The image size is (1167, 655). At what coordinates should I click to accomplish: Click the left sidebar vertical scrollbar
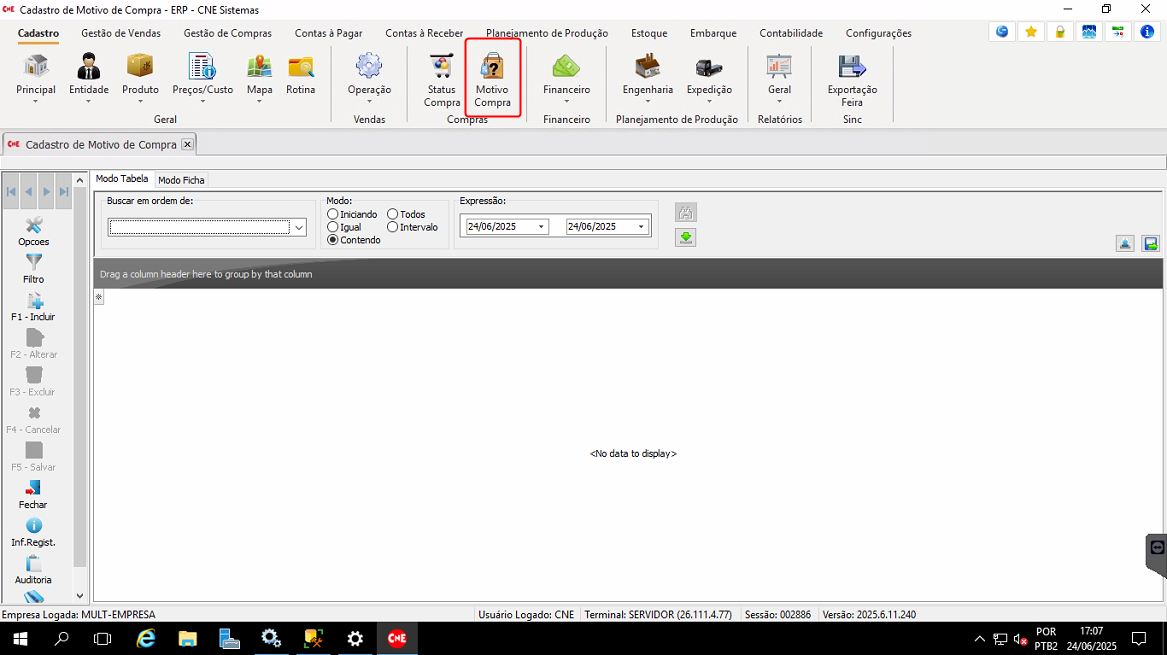[x=80, y=400]
